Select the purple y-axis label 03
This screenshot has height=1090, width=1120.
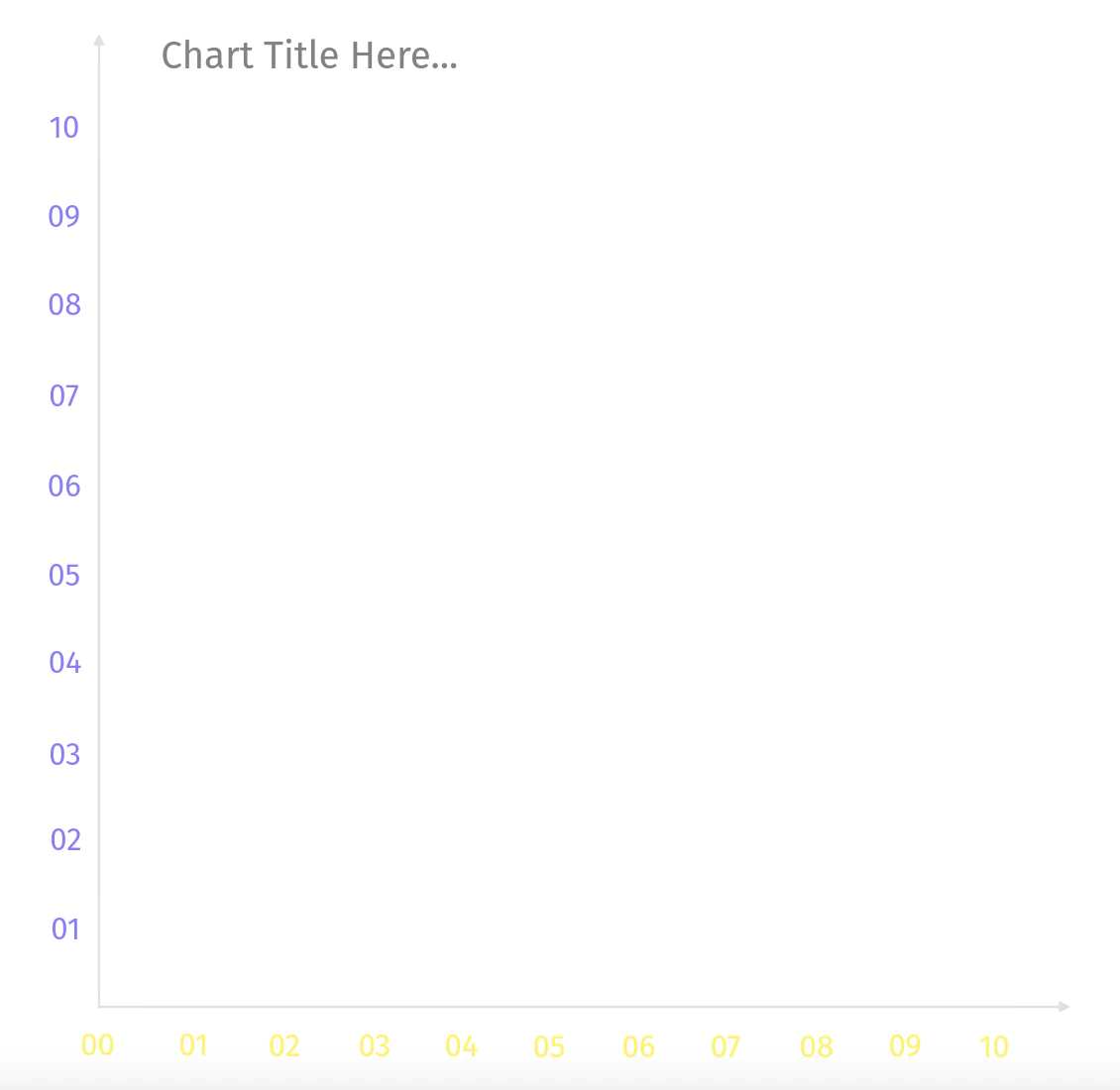65,755
